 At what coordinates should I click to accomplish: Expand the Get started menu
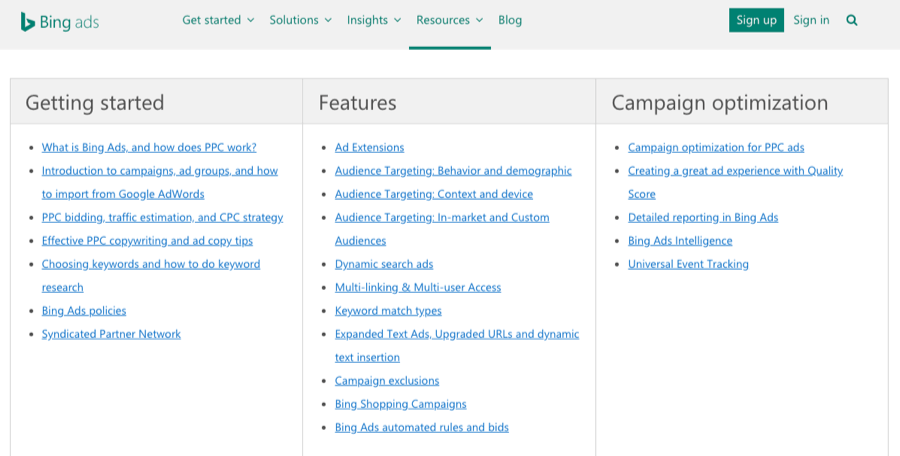click(x=218, y=20)
